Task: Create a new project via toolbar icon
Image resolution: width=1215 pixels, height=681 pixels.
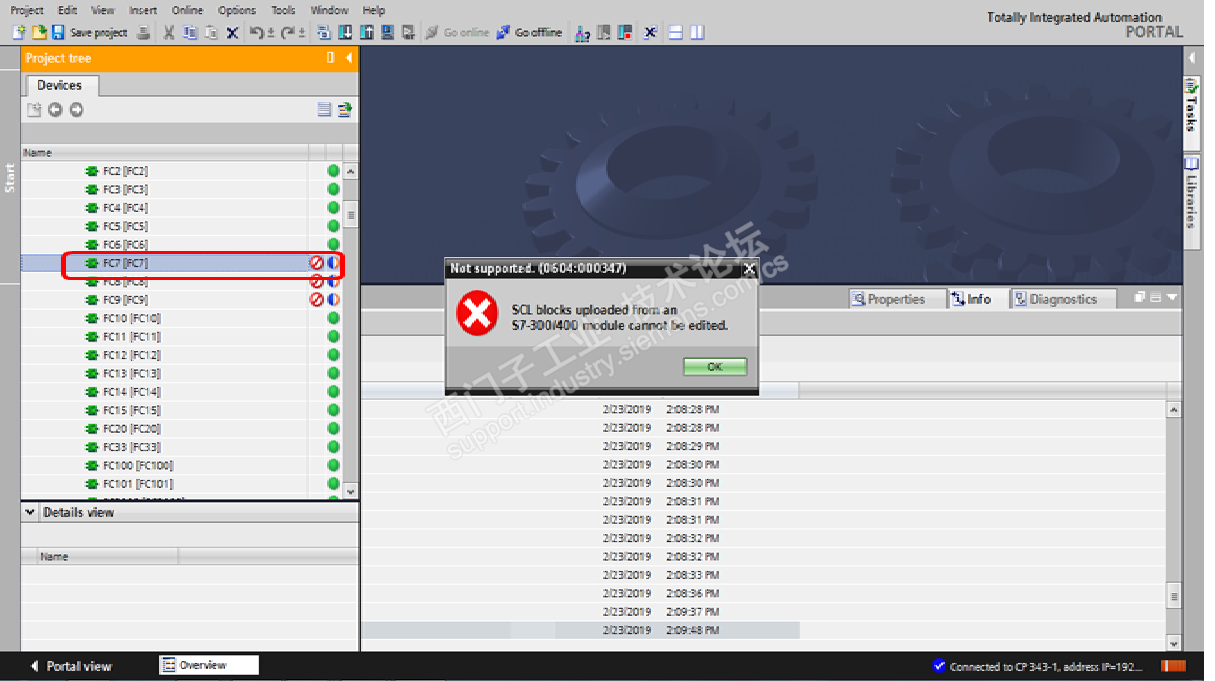Action: (x=20, y=32)
